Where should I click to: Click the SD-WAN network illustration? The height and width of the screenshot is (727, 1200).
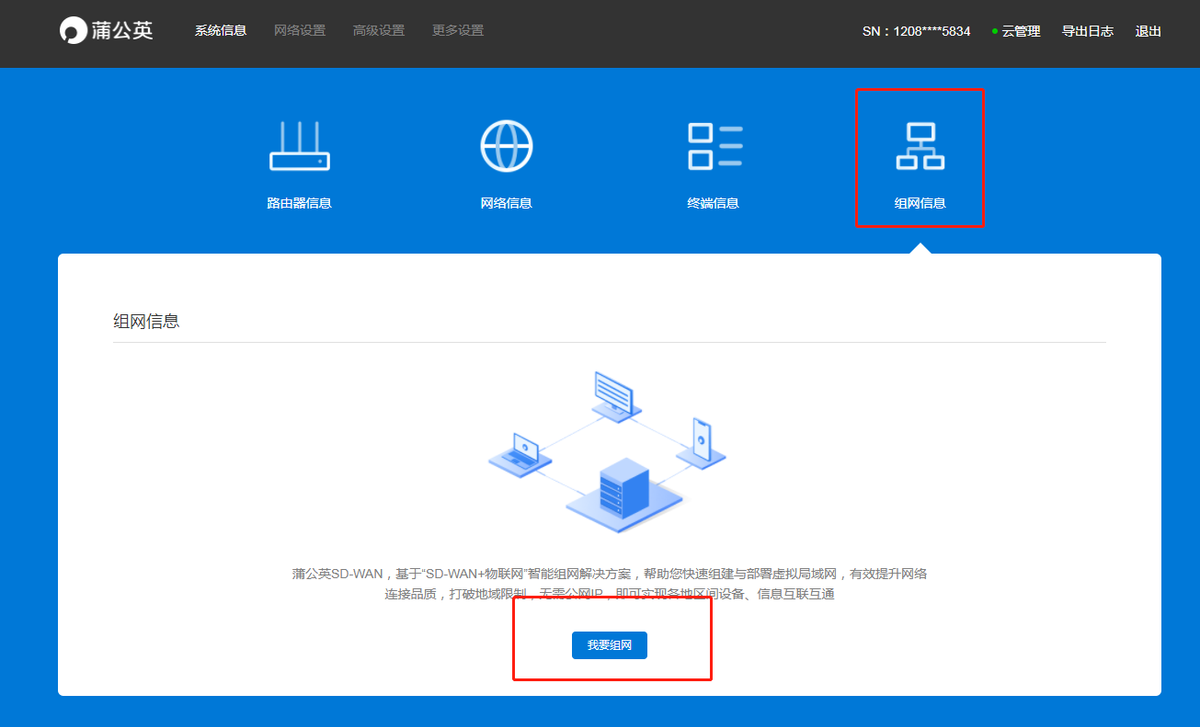(608, 451)
